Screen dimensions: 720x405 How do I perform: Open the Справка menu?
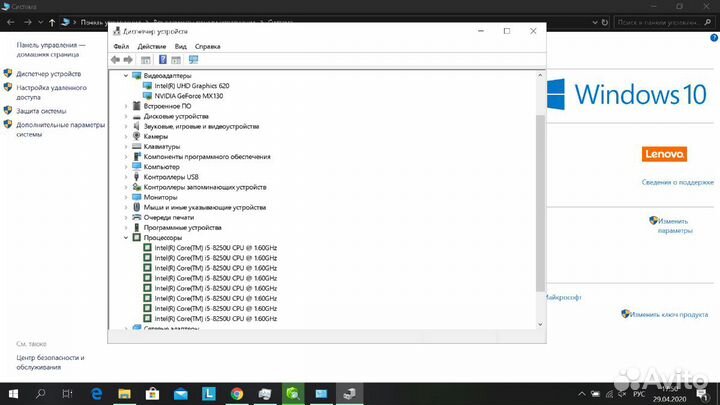click(x=207, y=46)
